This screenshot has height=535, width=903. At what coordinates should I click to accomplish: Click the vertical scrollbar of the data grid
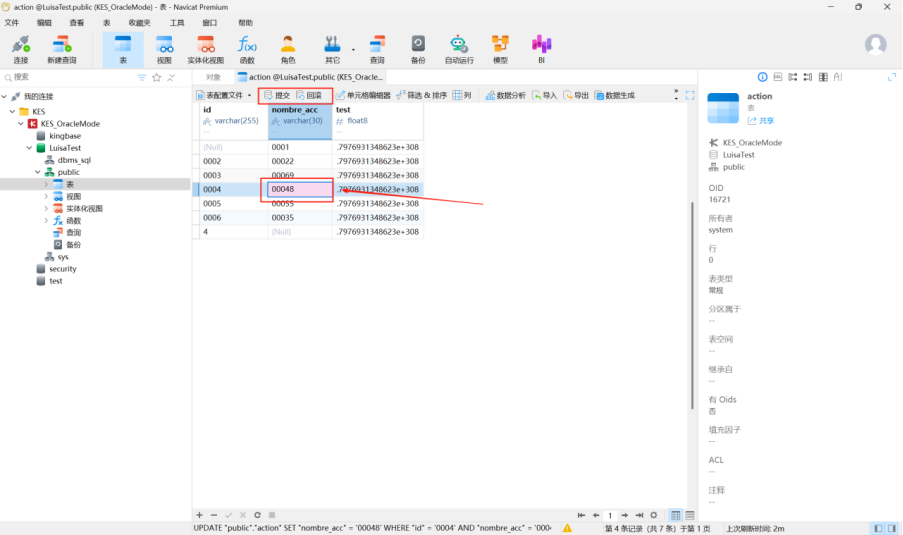pyautogui.click(x=691, y=300)
